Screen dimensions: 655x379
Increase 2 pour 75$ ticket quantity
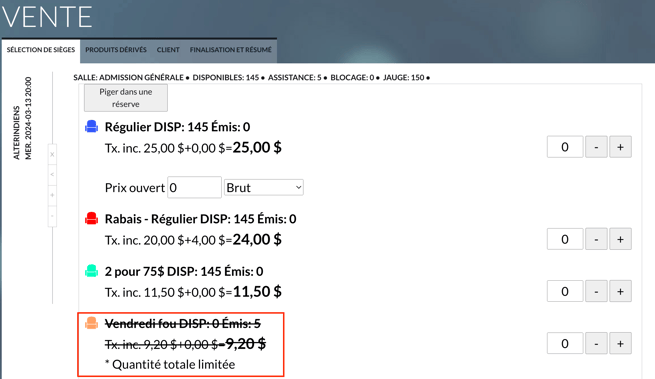pyautogui.click(x=620, y=291)
